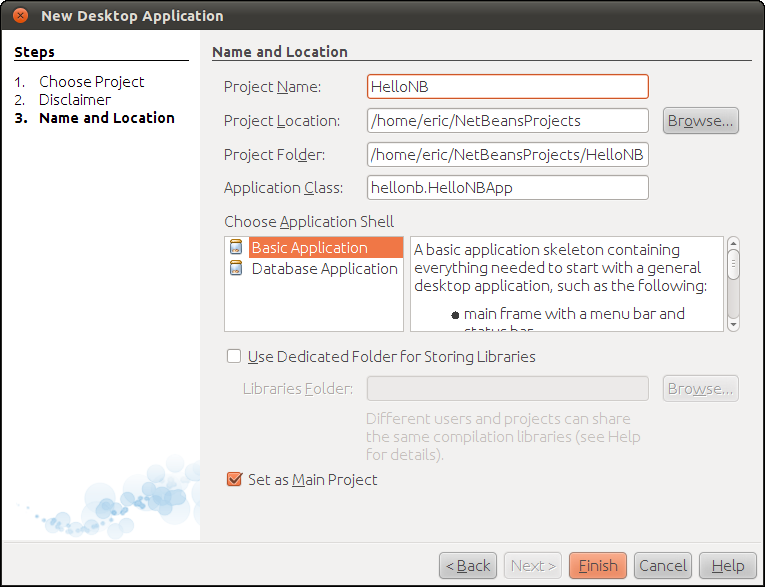
Task: Open Help for this wizard
Action: 728,566
